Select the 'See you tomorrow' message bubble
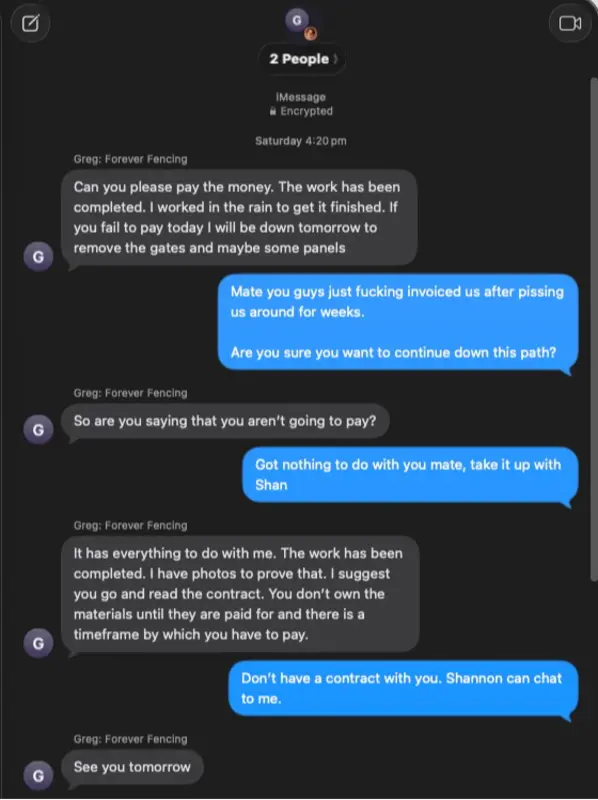 132,767
